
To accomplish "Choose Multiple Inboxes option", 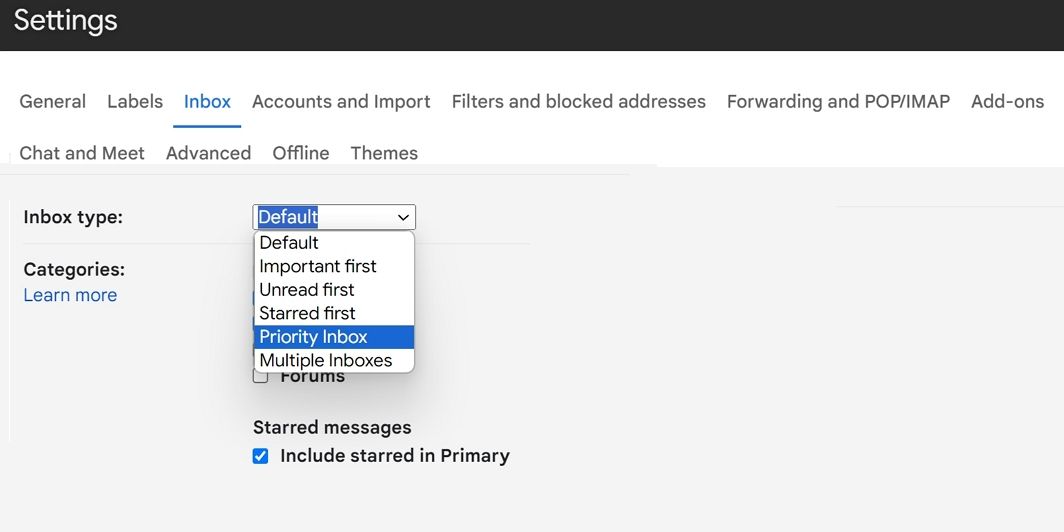I will [326, 360].
